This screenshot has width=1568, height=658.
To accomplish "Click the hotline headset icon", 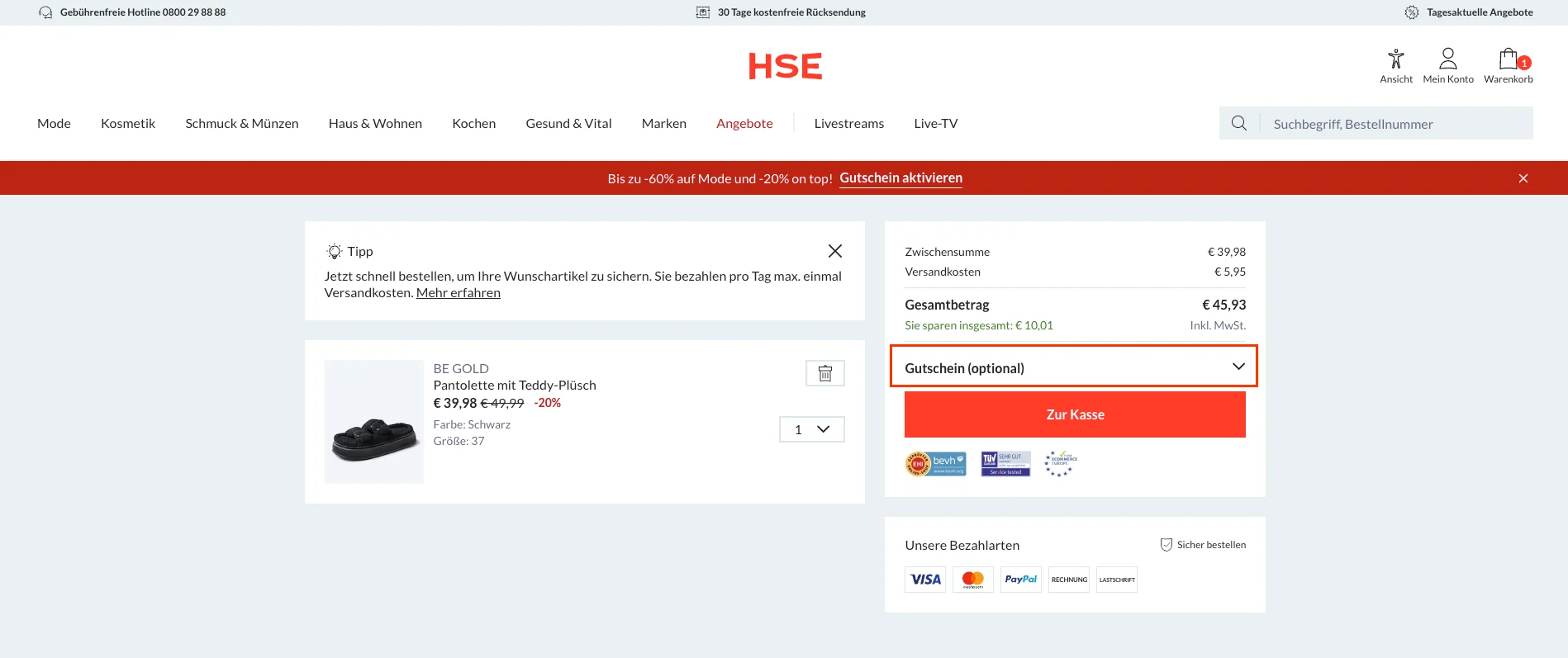I will [45, 12].
